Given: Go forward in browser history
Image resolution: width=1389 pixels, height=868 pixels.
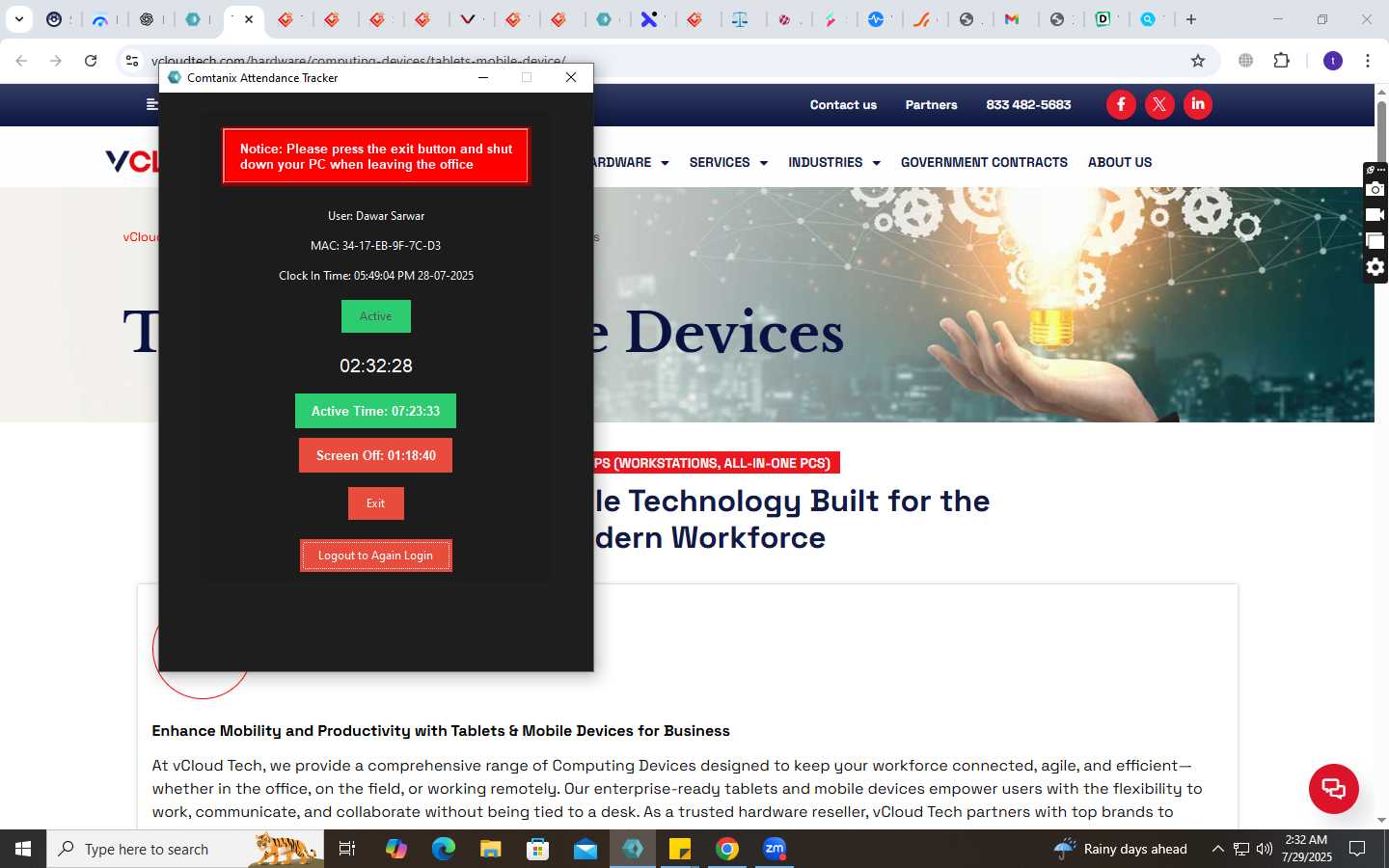Looking at the screenshot, I should tap(56, 61).
